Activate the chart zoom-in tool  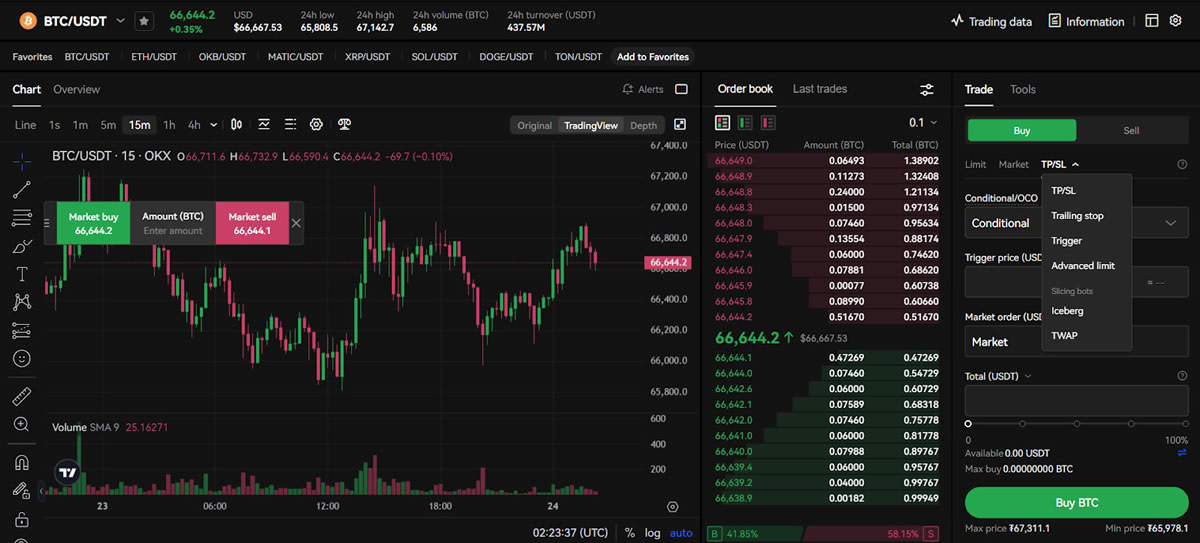coord(22,424)
